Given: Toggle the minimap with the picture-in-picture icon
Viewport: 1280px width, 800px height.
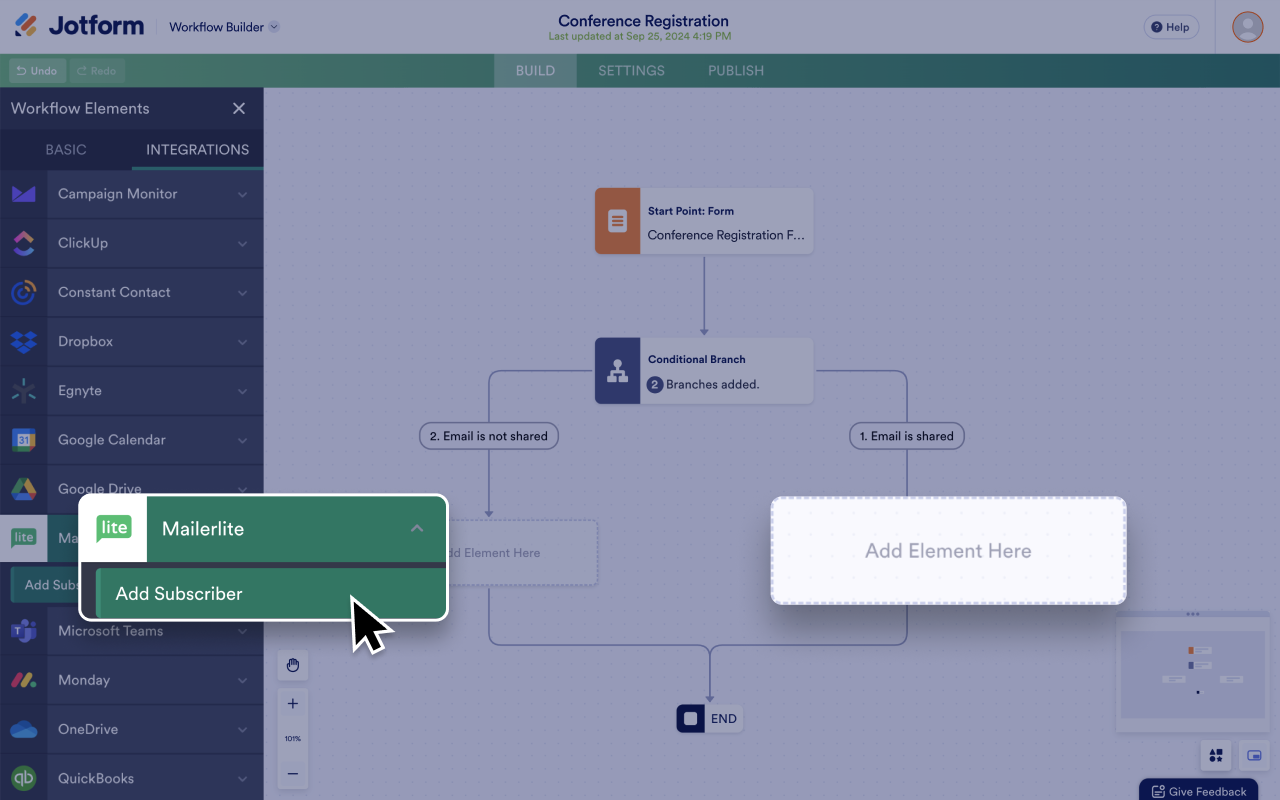Looking at the screenshot, I should (1254, 756).
